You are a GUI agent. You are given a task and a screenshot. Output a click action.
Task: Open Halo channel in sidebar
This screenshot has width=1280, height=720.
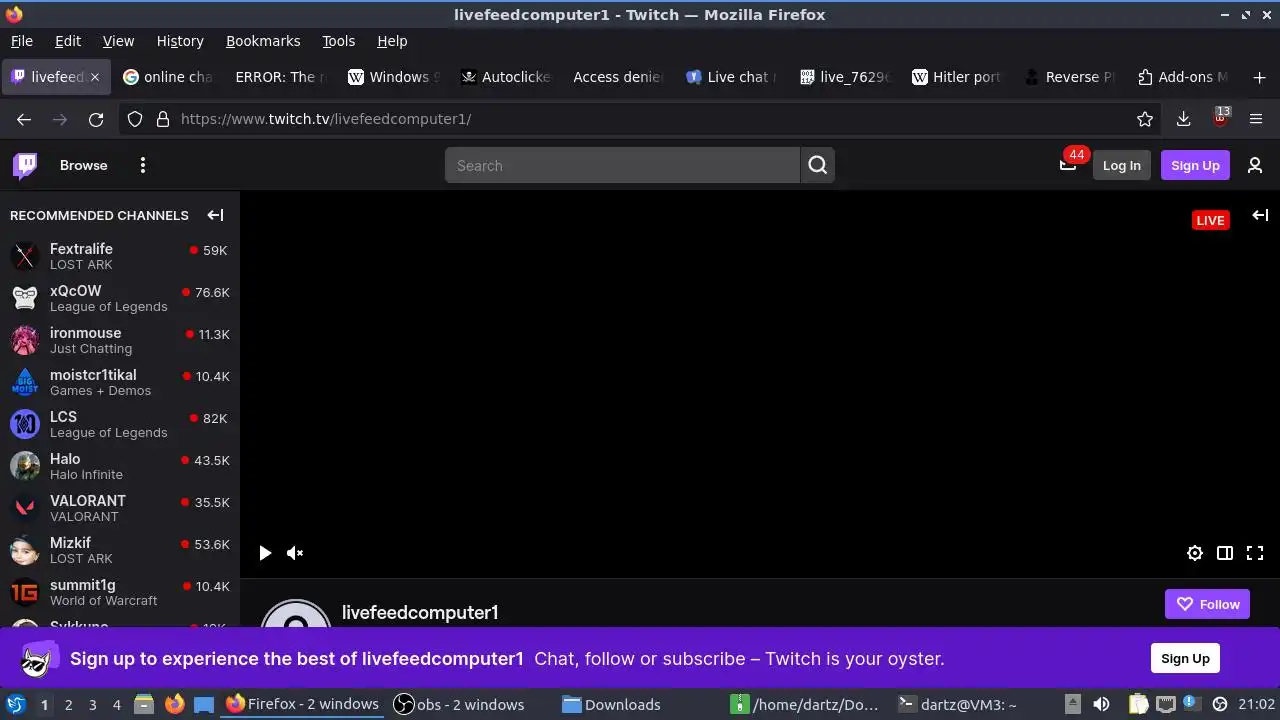(120, 466)
